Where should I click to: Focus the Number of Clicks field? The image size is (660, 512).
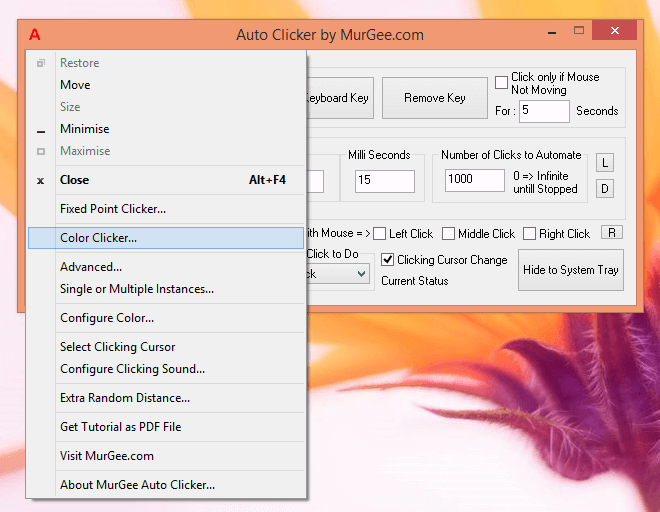click(x=475, y=180)
